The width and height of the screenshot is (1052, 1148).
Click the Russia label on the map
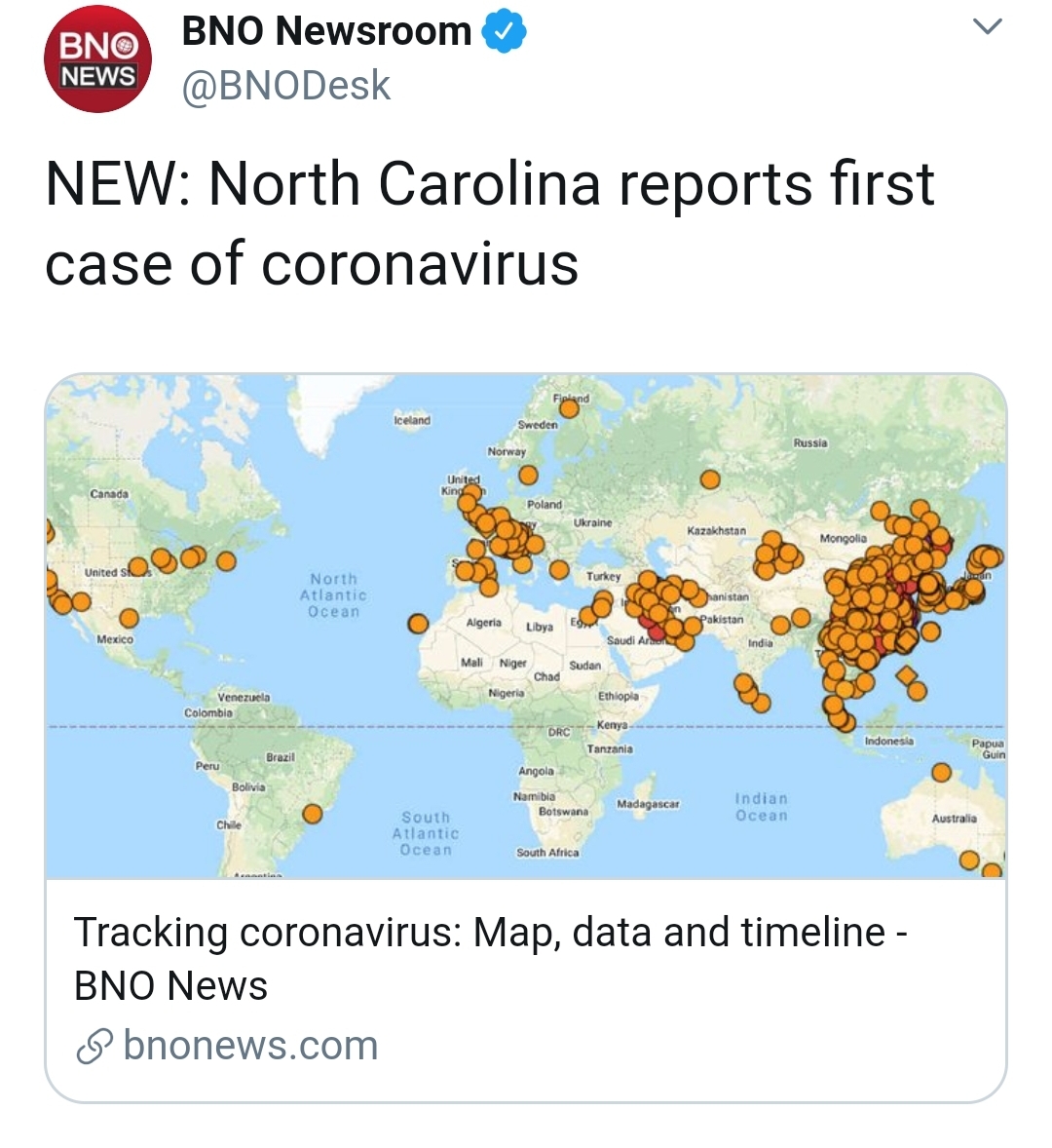coord(809,443)
